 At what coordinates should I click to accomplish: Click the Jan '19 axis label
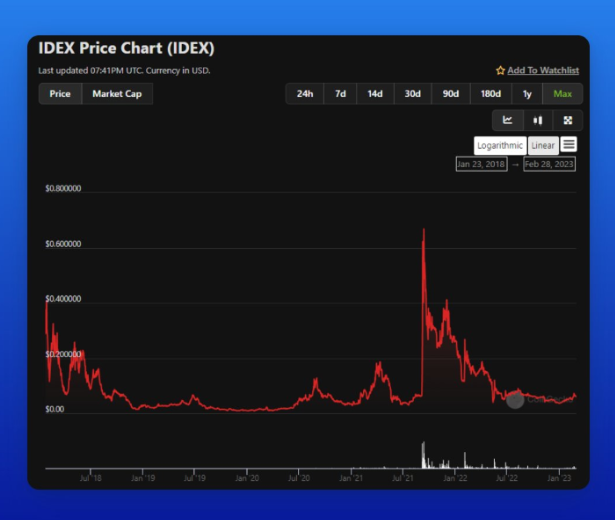(143, 478)
